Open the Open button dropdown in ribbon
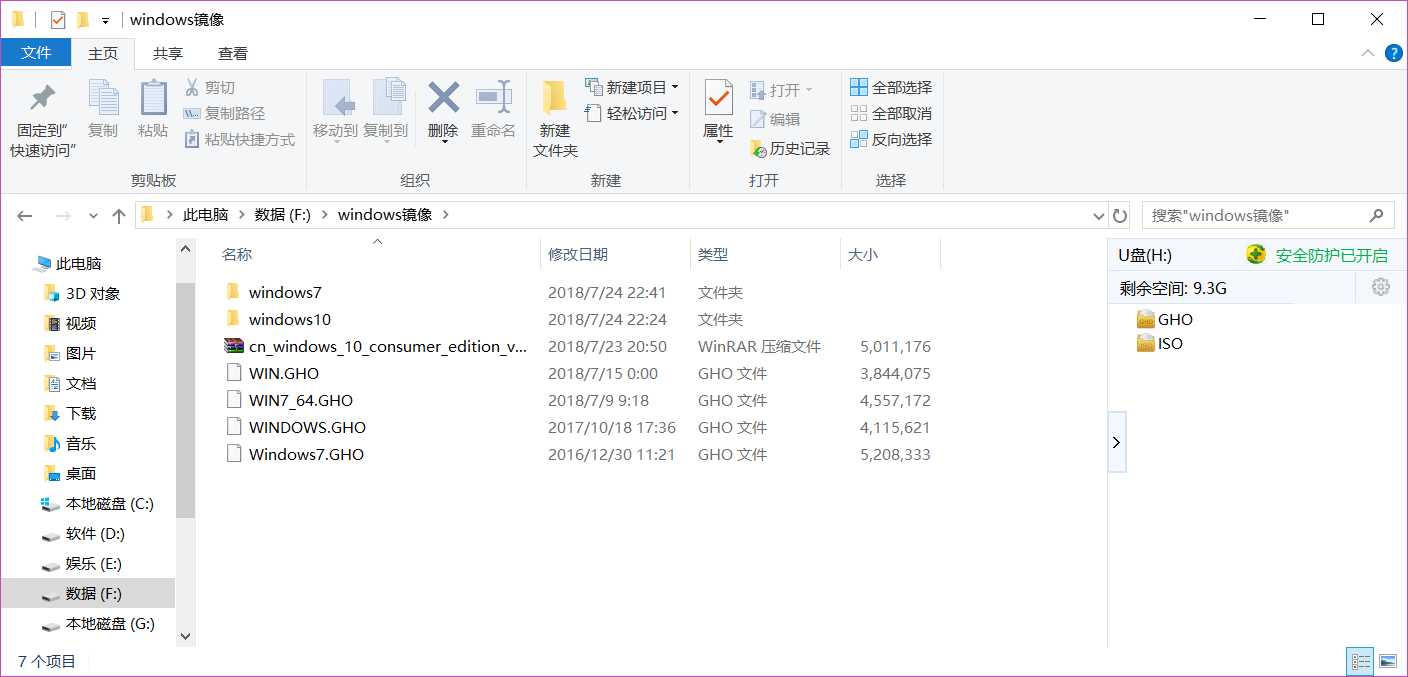1408x677 pixels. (x=781, y=90)
